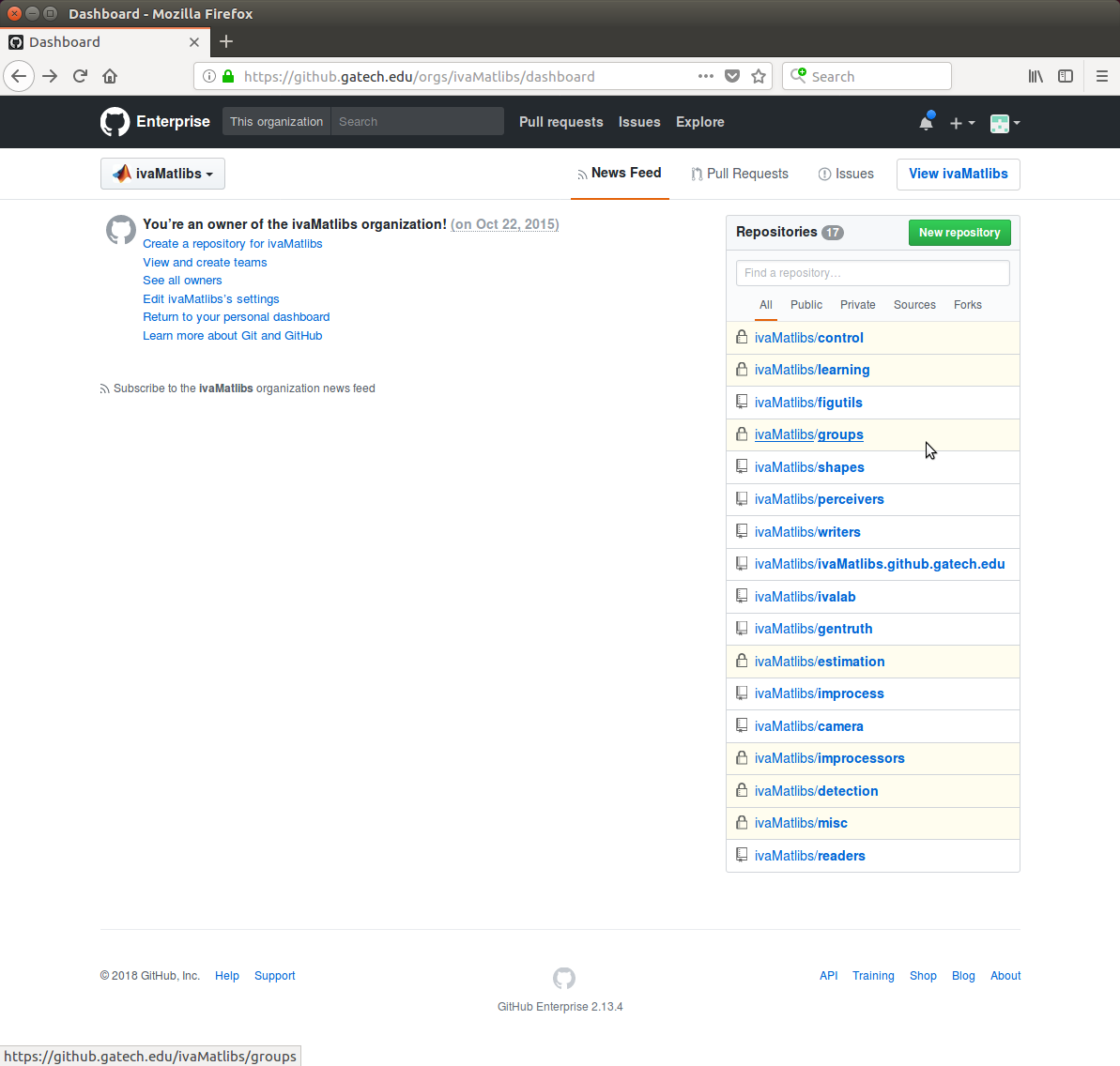Open the Firefox hamburger menu
The width and height of the screenshot is (1120, 1066).
click(x=1102, y=77)
